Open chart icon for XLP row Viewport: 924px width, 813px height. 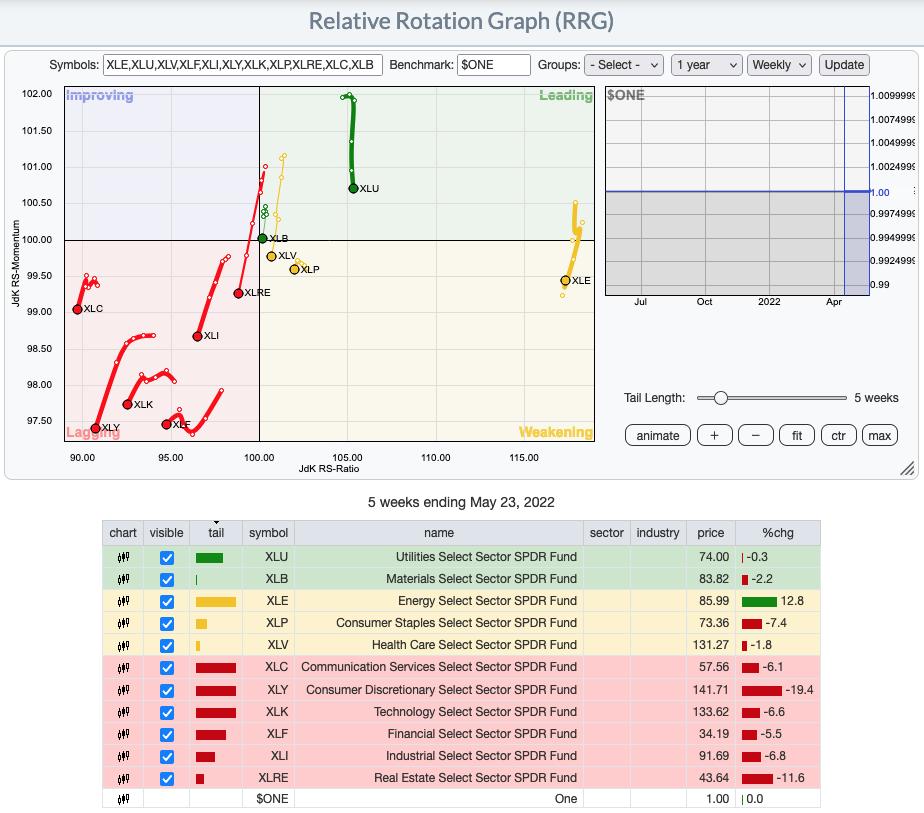[x=123, y=623]
